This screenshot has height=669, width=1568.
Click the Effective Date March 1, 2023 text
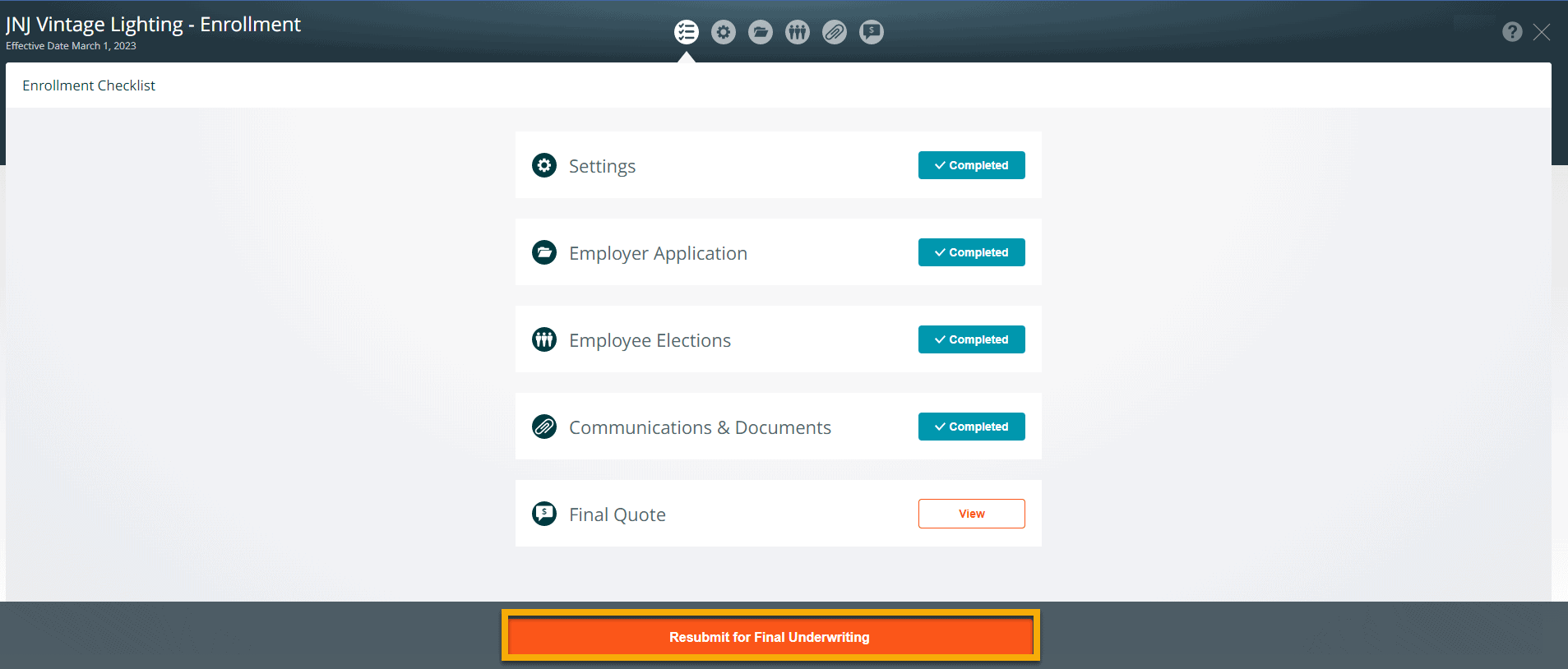pyautogui.click(x=71, y=46)
